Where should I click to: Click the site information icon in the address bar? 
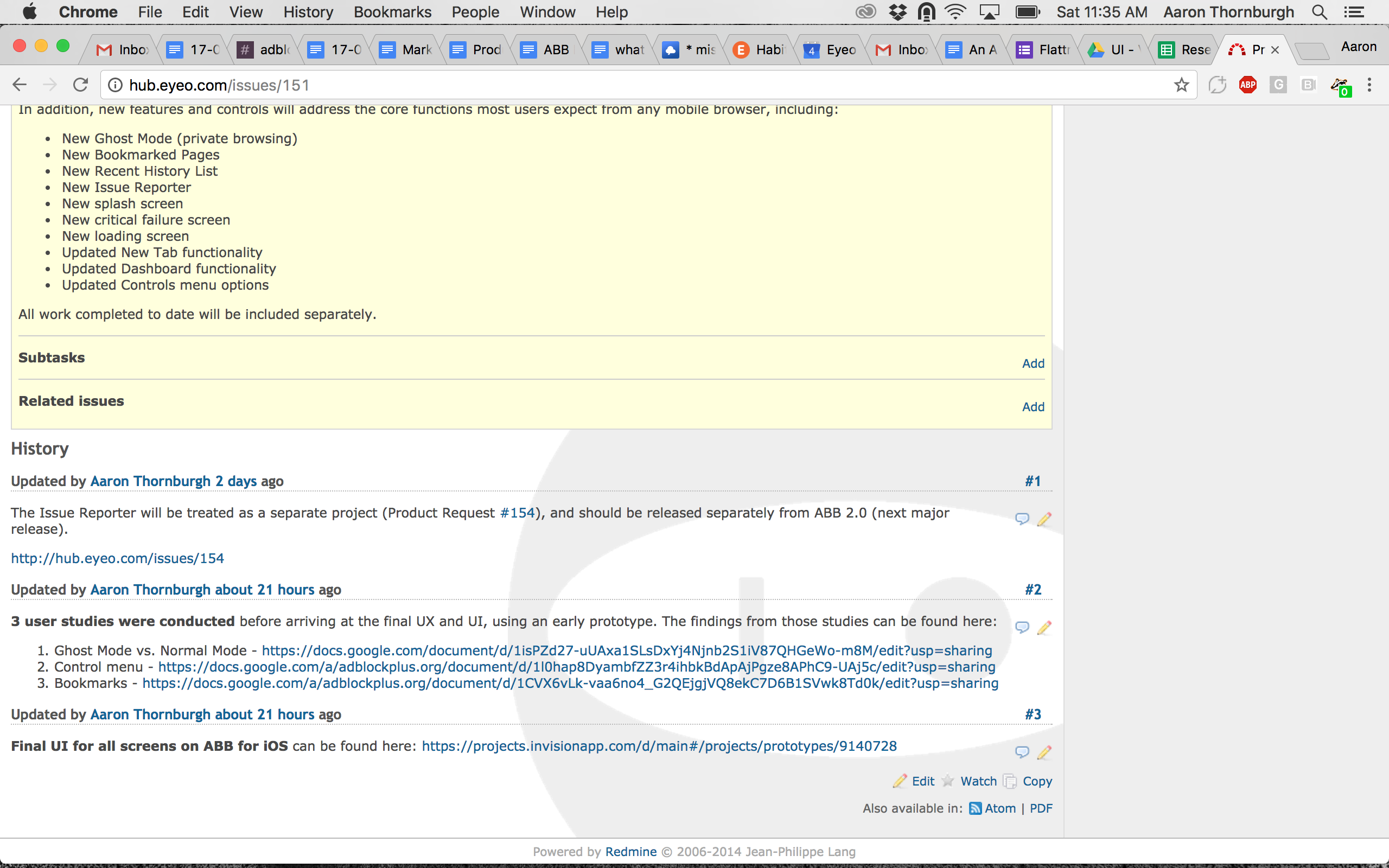tap(116, 85)
